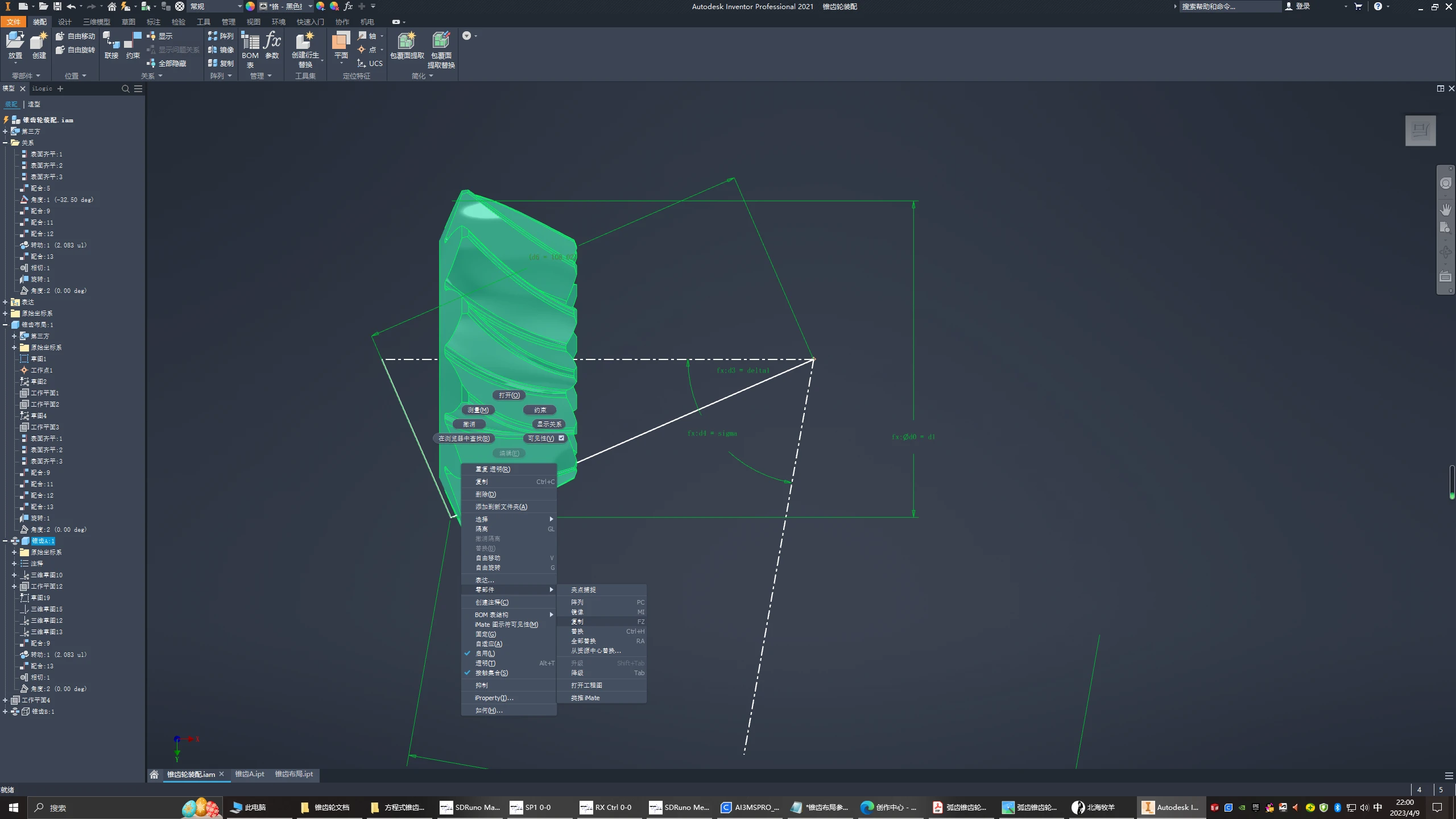Collapse the 关系 folder in browser
The width and height of the screenshot is (1456, 819).
point(5,143)
